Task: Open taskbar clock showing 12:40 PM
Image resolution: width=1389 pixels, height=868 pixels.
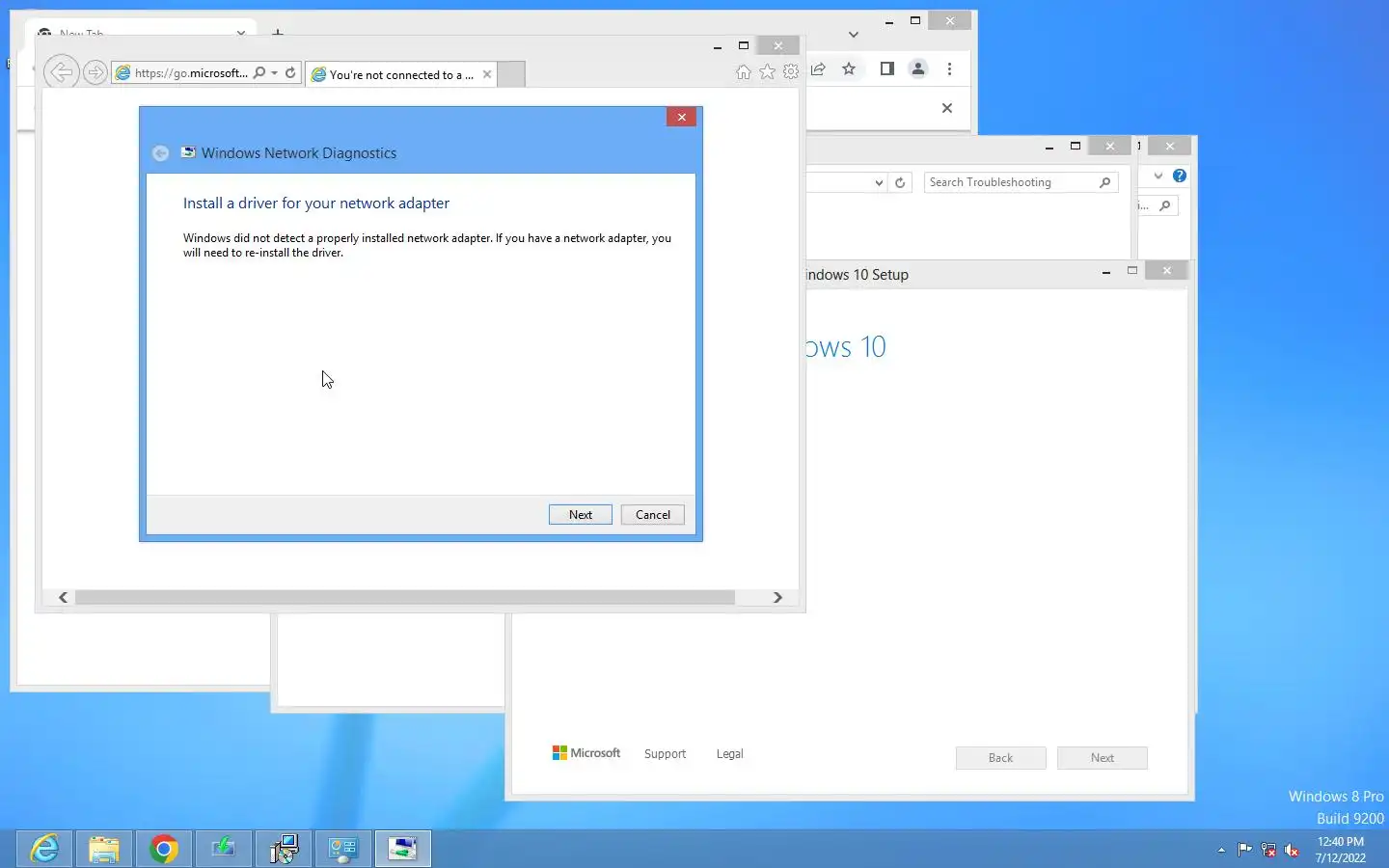Action: coord(1341,850)
